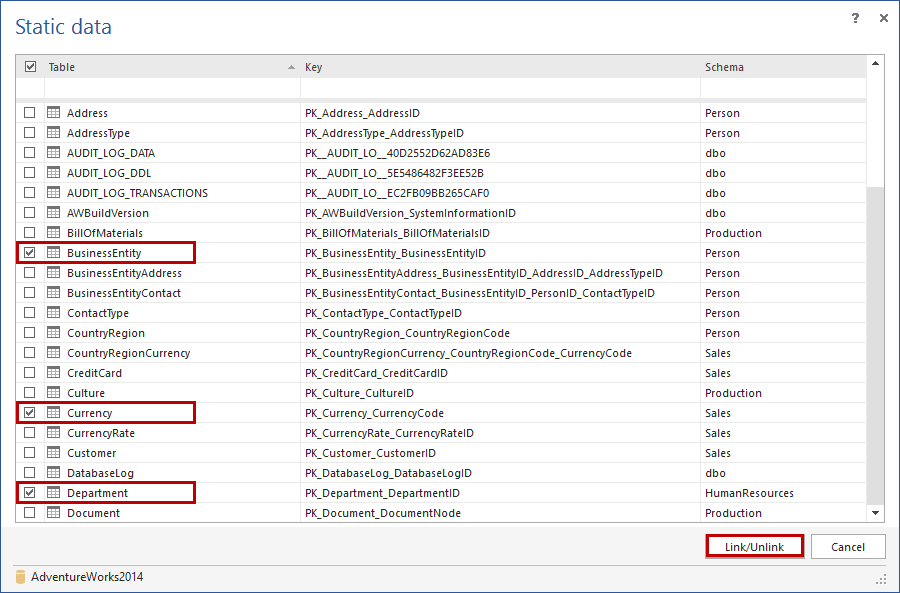Screen dimensions: 900x593
Task: Uncheck the BusinessEntity checkbox
Action: coord(30,252)
